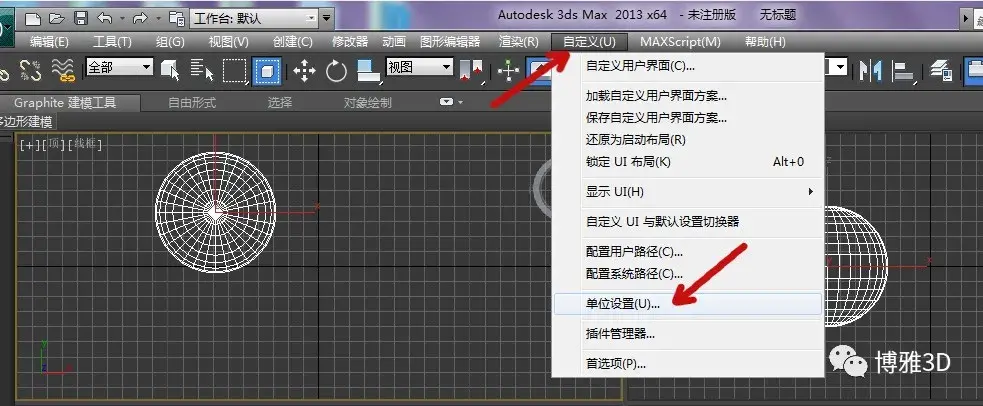983x406 pixels.
Task: Activate the Select and Scale tool
Action: click(369, 71)
